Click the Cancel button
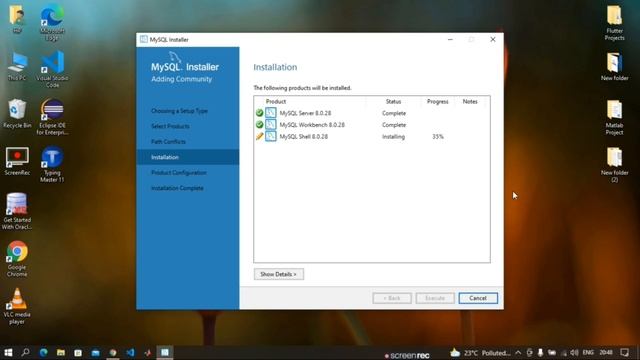This screenshot has height=360, width=640. tap(478, 298)
